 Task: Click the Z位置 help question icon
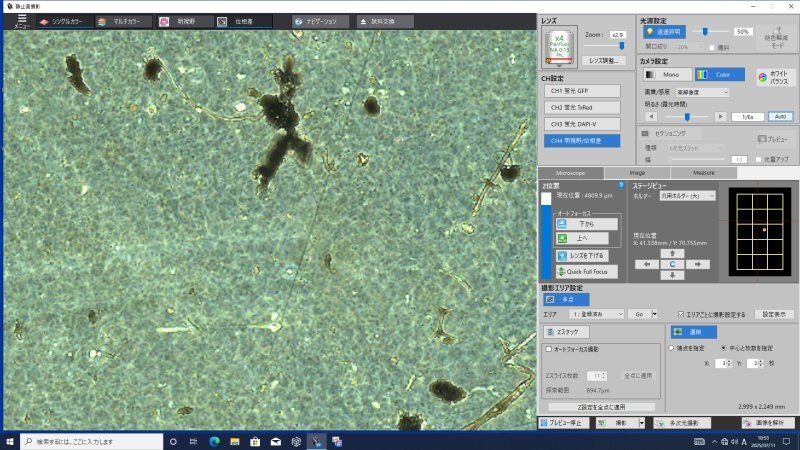coord(621,185)
